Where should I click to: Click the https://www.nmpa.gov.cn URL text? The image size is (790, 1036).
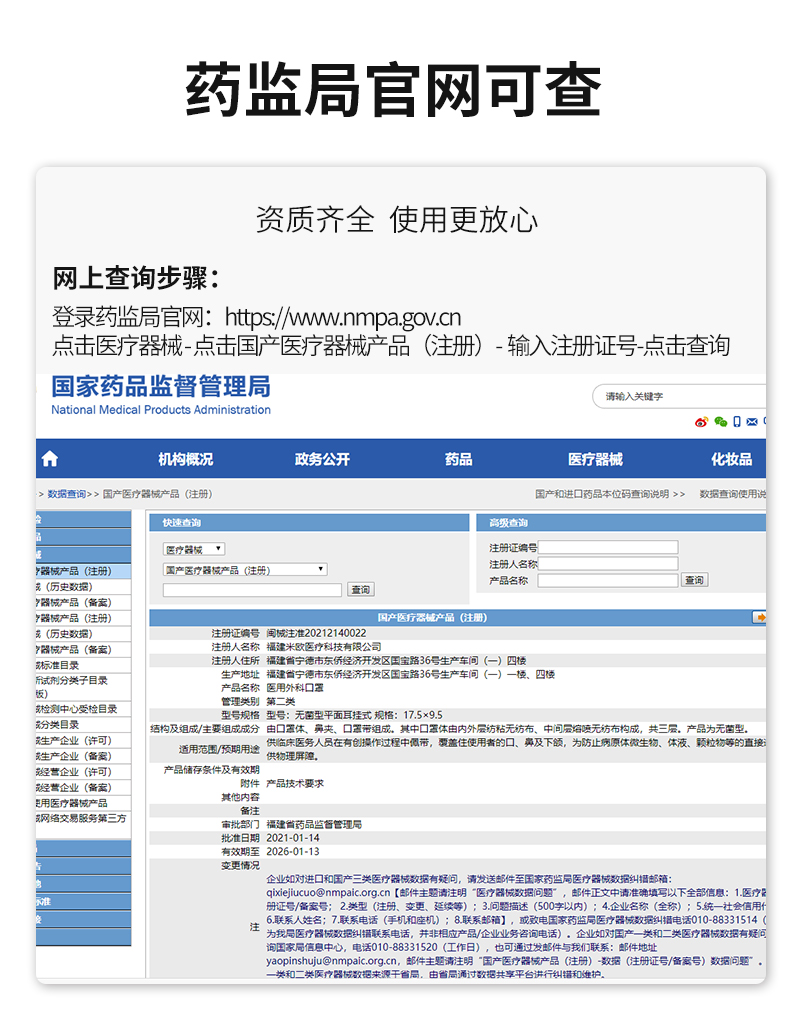(343, 318)
